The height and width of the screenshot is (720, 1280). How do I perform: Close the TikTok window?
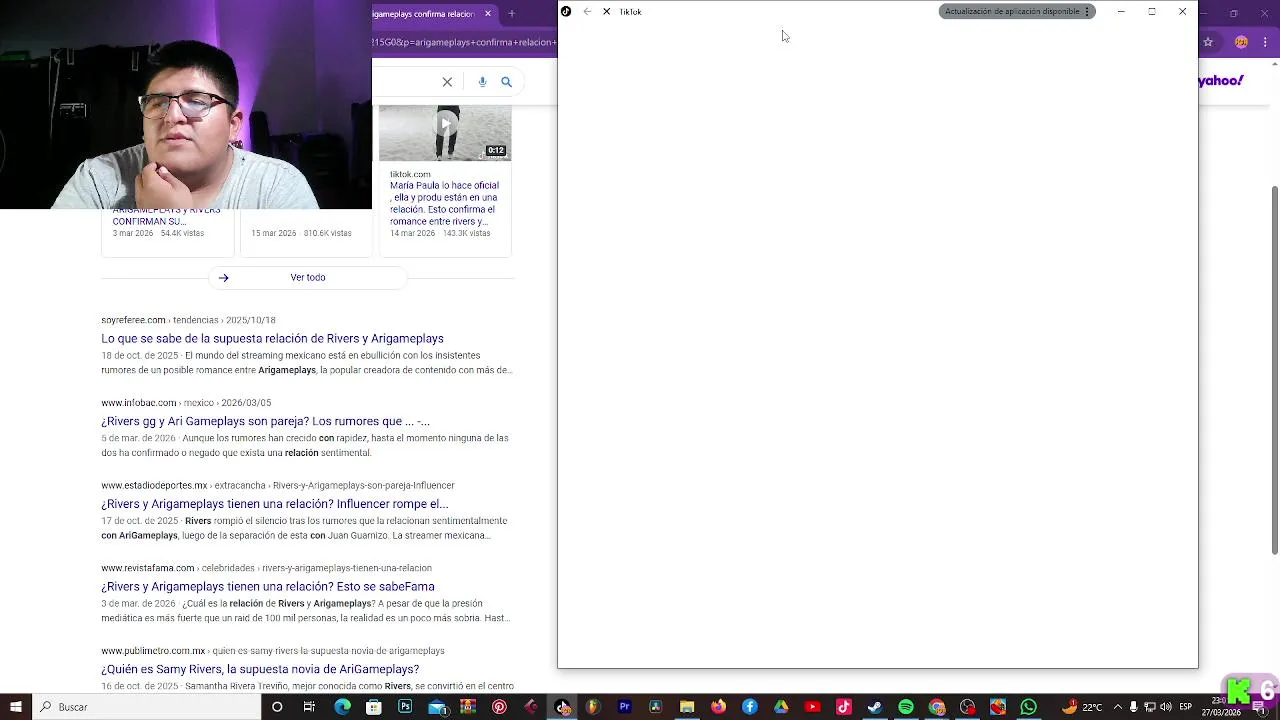coord(1182,12)
